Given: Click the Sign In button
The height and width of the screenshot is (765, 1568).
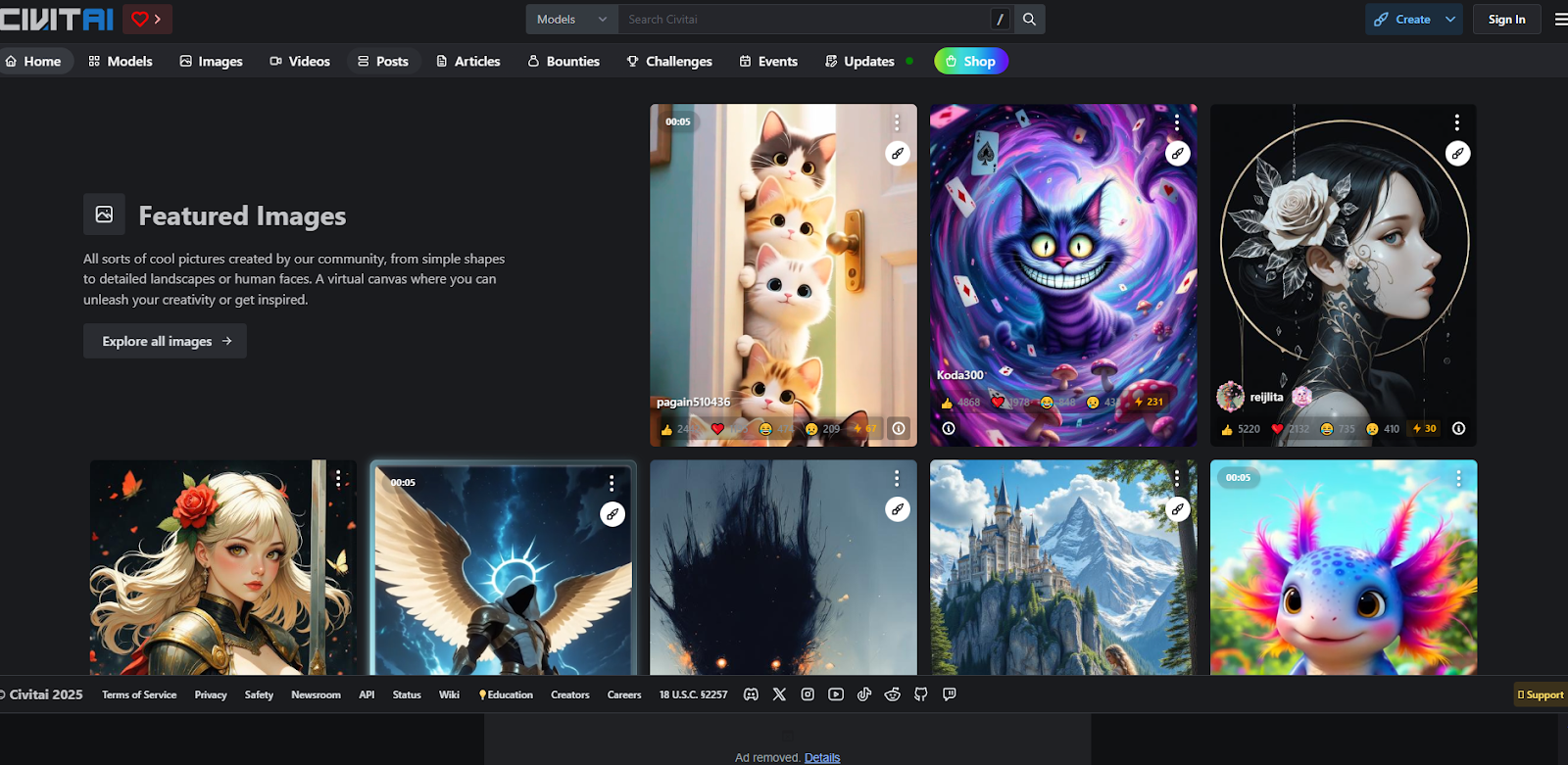Looking at the screenshot, I should (1506, 19).
